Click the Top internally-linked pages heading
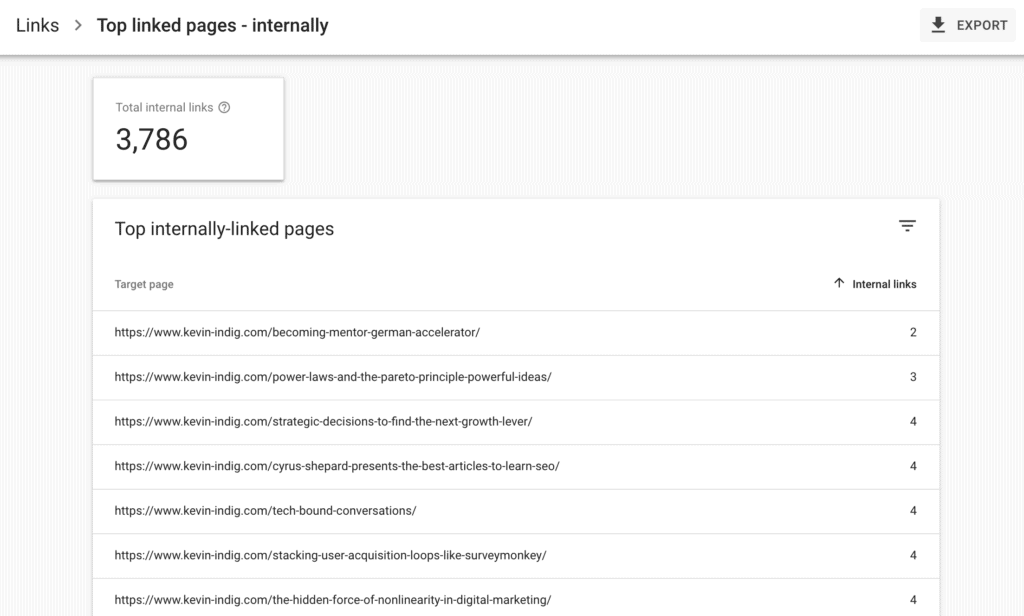This screenshot has height=616, width=1024. 224,229
